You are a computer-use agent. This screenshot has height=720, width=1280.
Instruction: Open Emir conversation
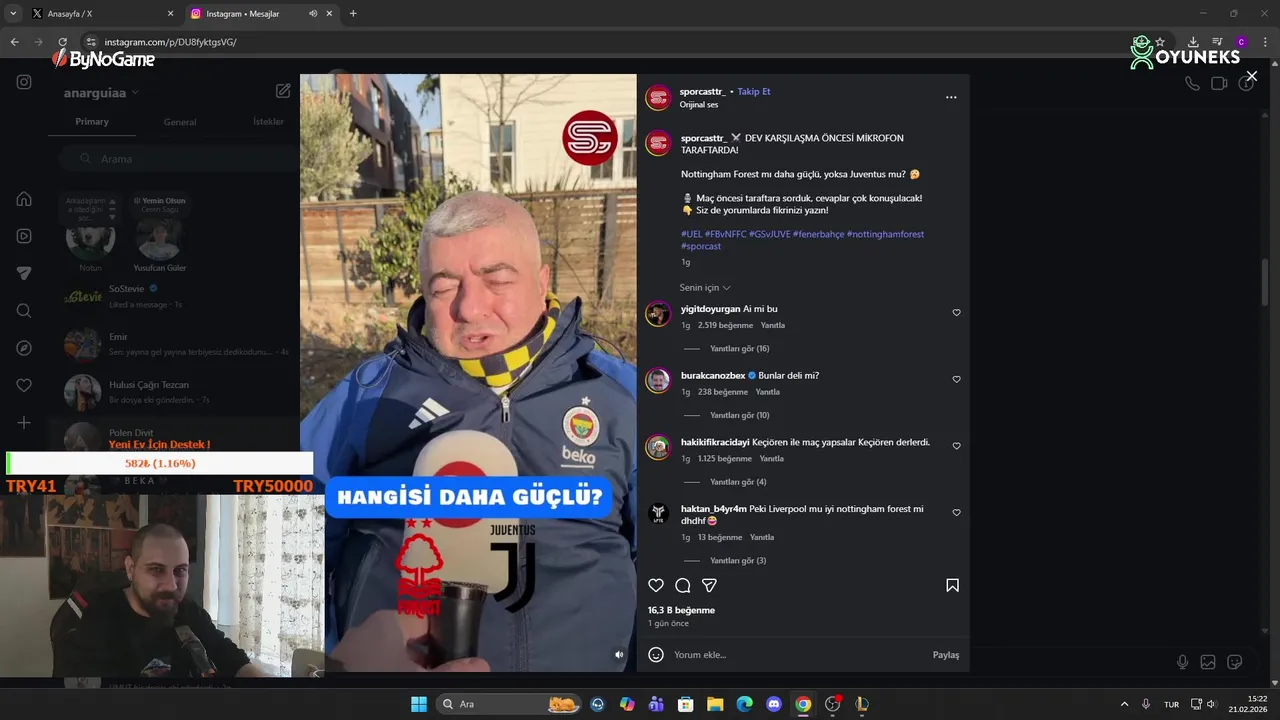point(175,343)
